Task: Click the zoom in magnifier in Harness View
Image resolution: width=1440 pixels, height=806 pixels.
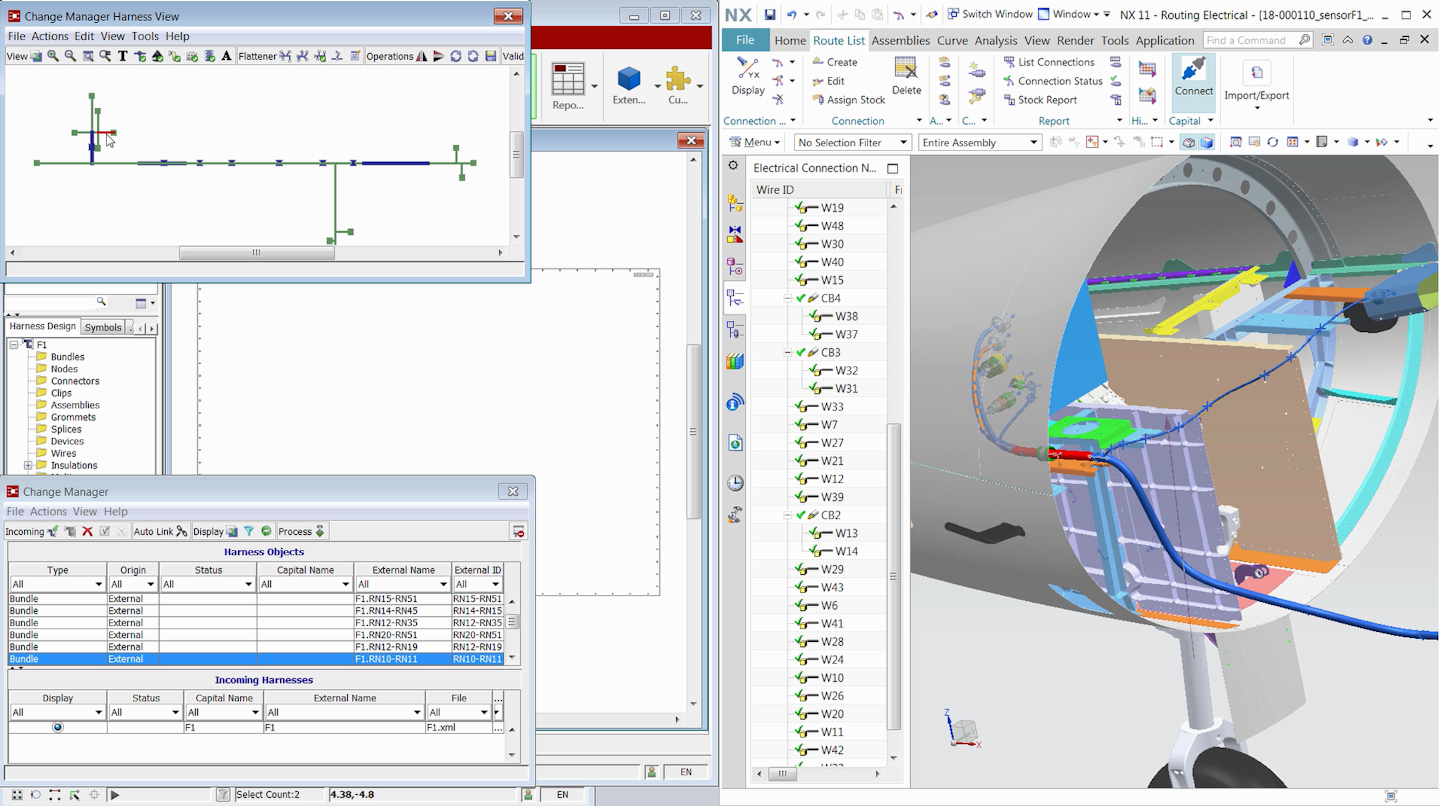Action: coord(53,56)
